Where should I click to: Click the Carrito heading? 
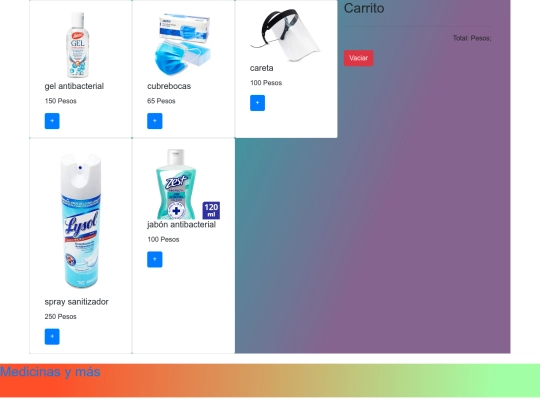pyautogui.click(x=364, y=8)
